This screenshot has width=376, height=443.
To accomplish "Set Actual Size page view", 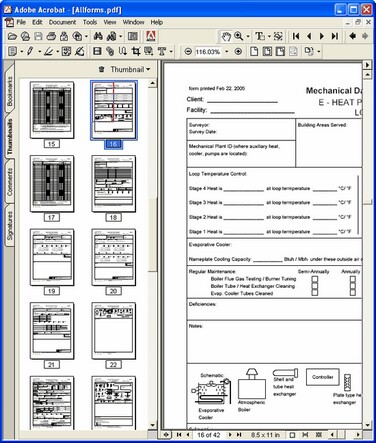I will point(254,51).
